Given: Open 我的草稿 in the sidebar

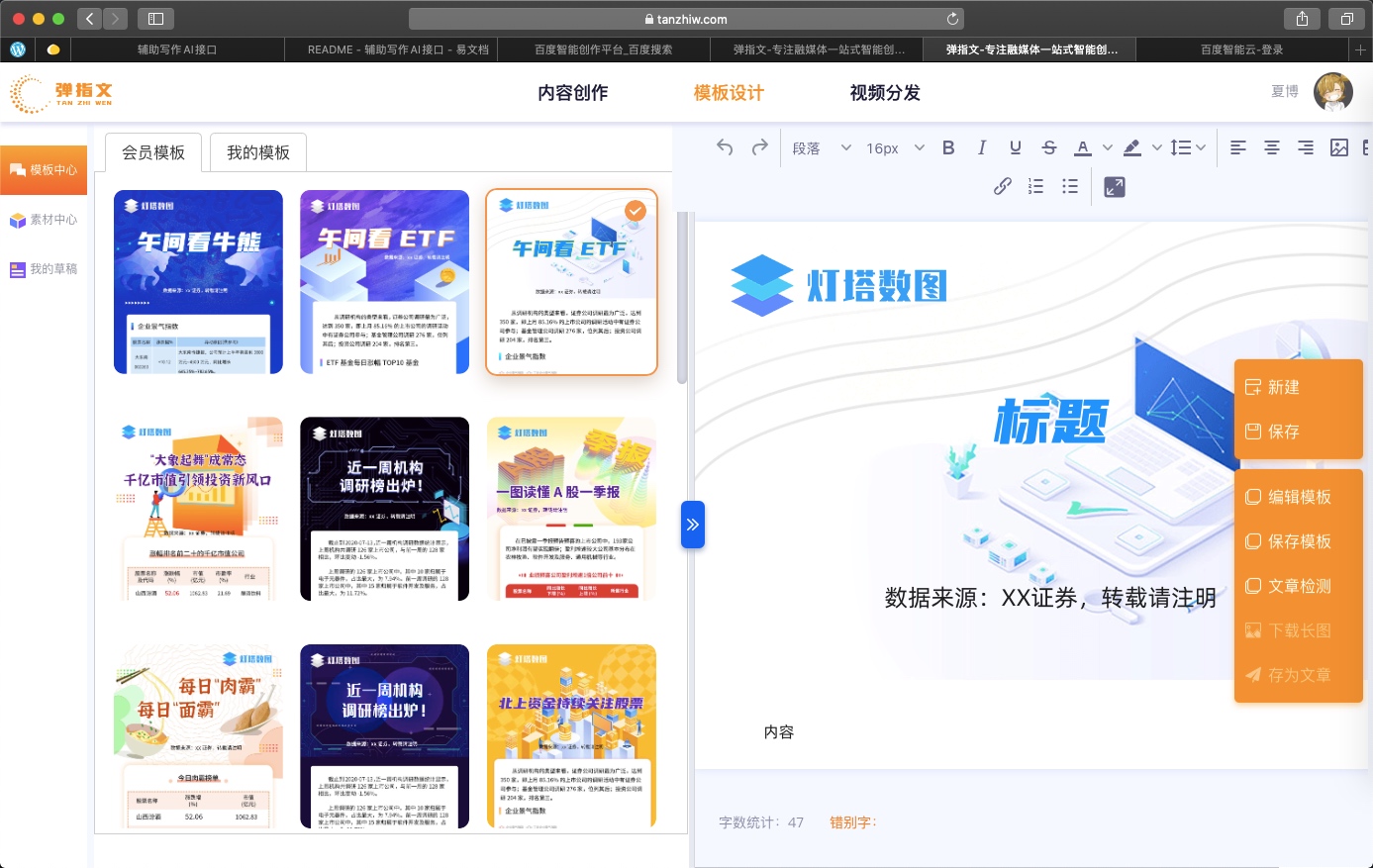Looking at the screenshot, I should point(44,269).
